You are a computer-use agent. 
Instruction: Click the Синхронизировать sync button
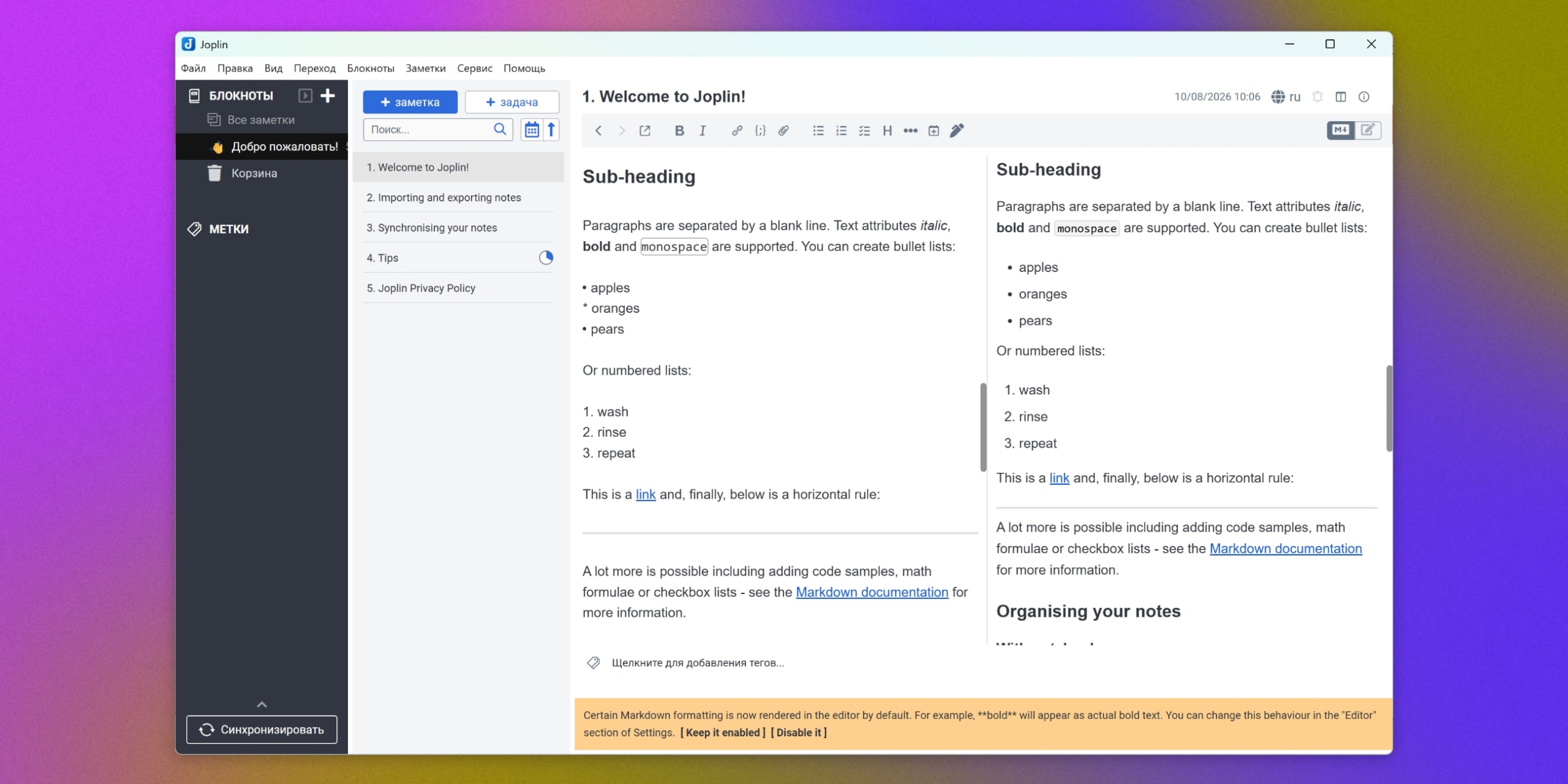(262, 729)
